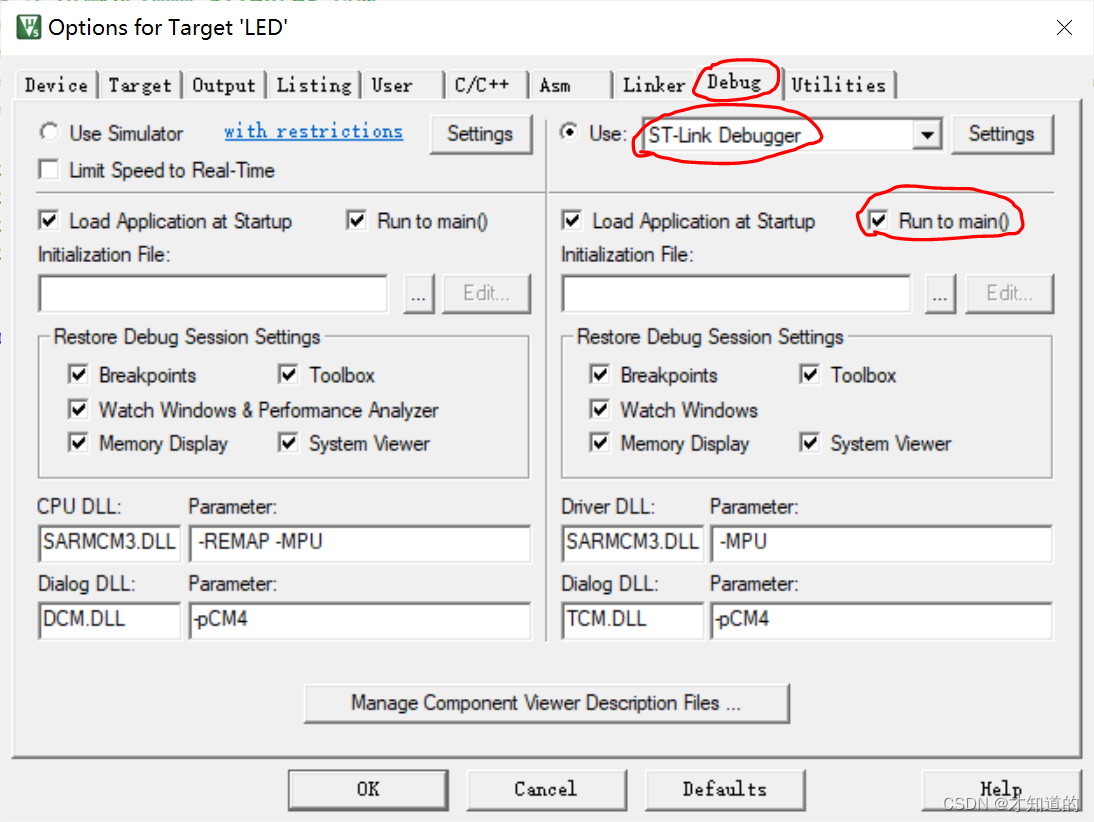1094x822 pixels.
Task: Click the Keil uVision icon in the title bar
Action: click(x=29, y=28)
